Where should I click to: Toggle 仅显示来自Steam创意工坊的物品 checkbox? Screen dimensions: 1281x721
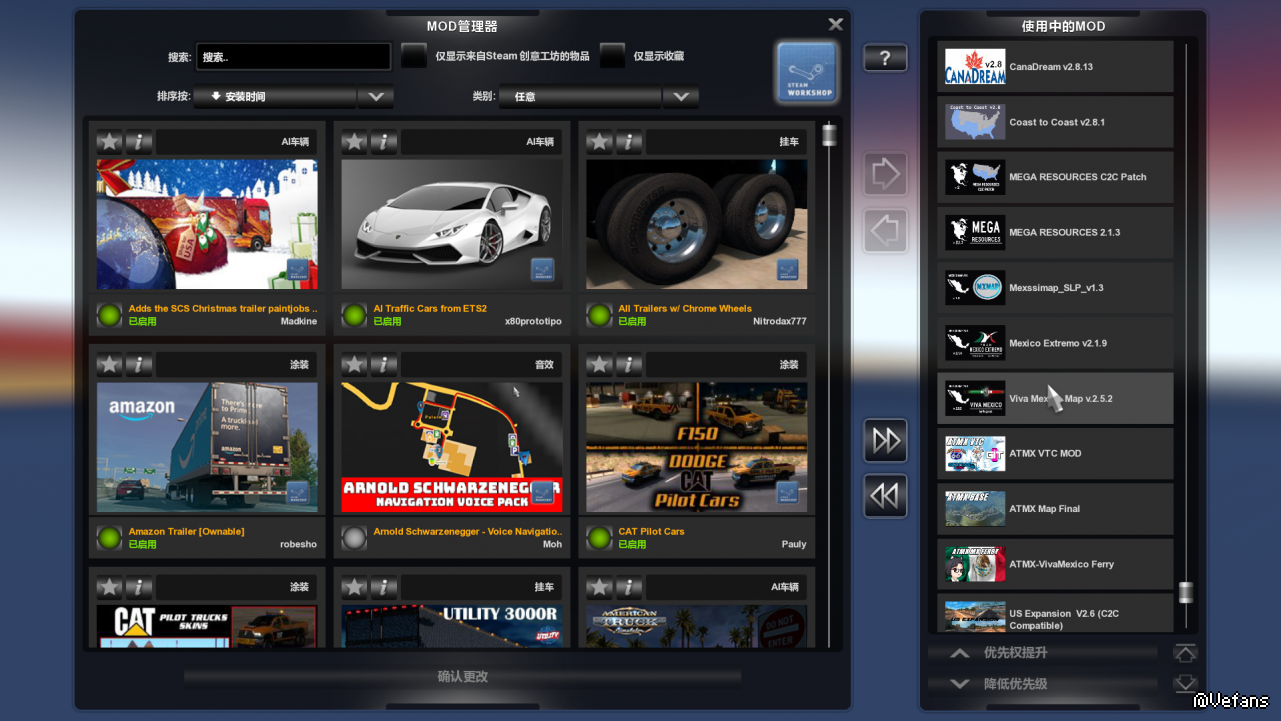click(414, 56)
